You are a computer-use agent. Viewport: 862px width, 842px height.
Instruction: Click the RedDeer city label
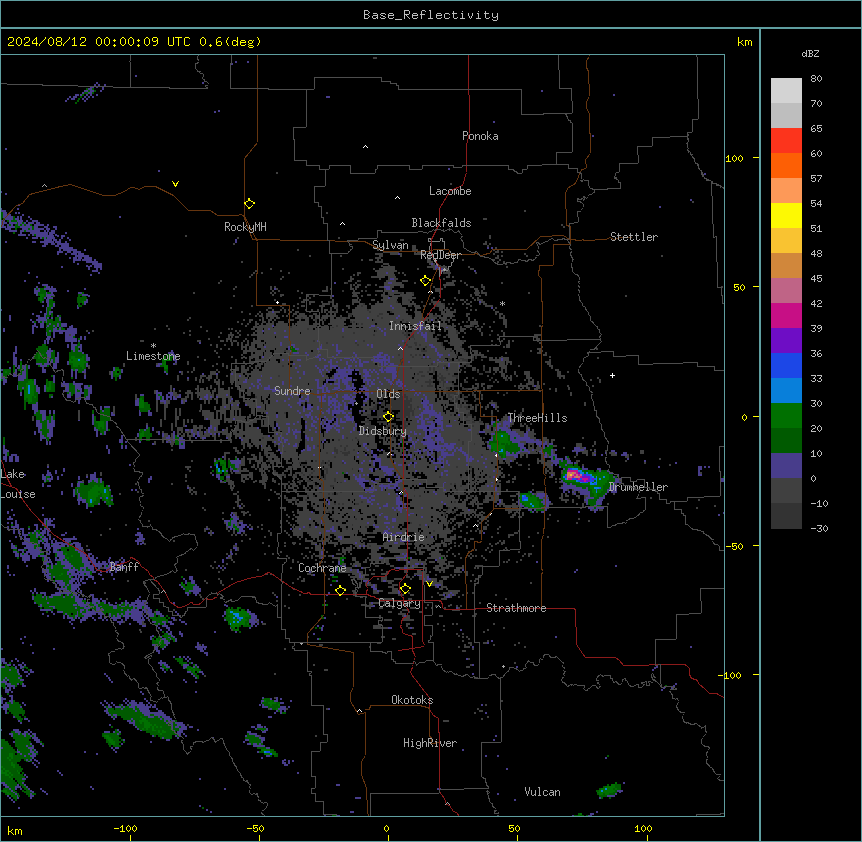pos(441,255)
